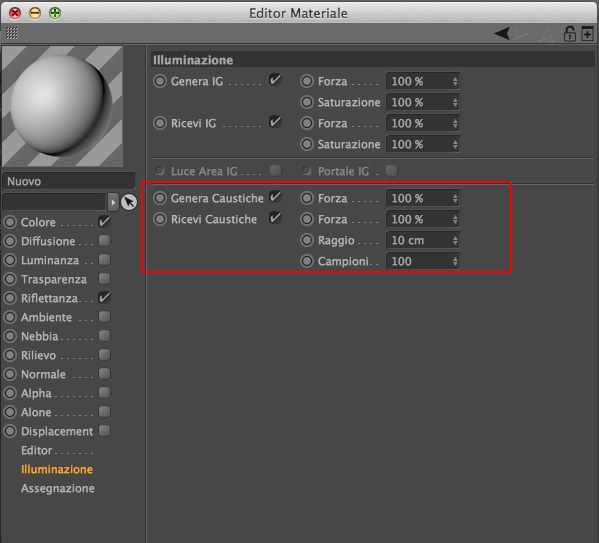The width and height of the screenshot is (599, 543).
Task: Click the stepper arrows on the Campioni value
Action: 455,261
